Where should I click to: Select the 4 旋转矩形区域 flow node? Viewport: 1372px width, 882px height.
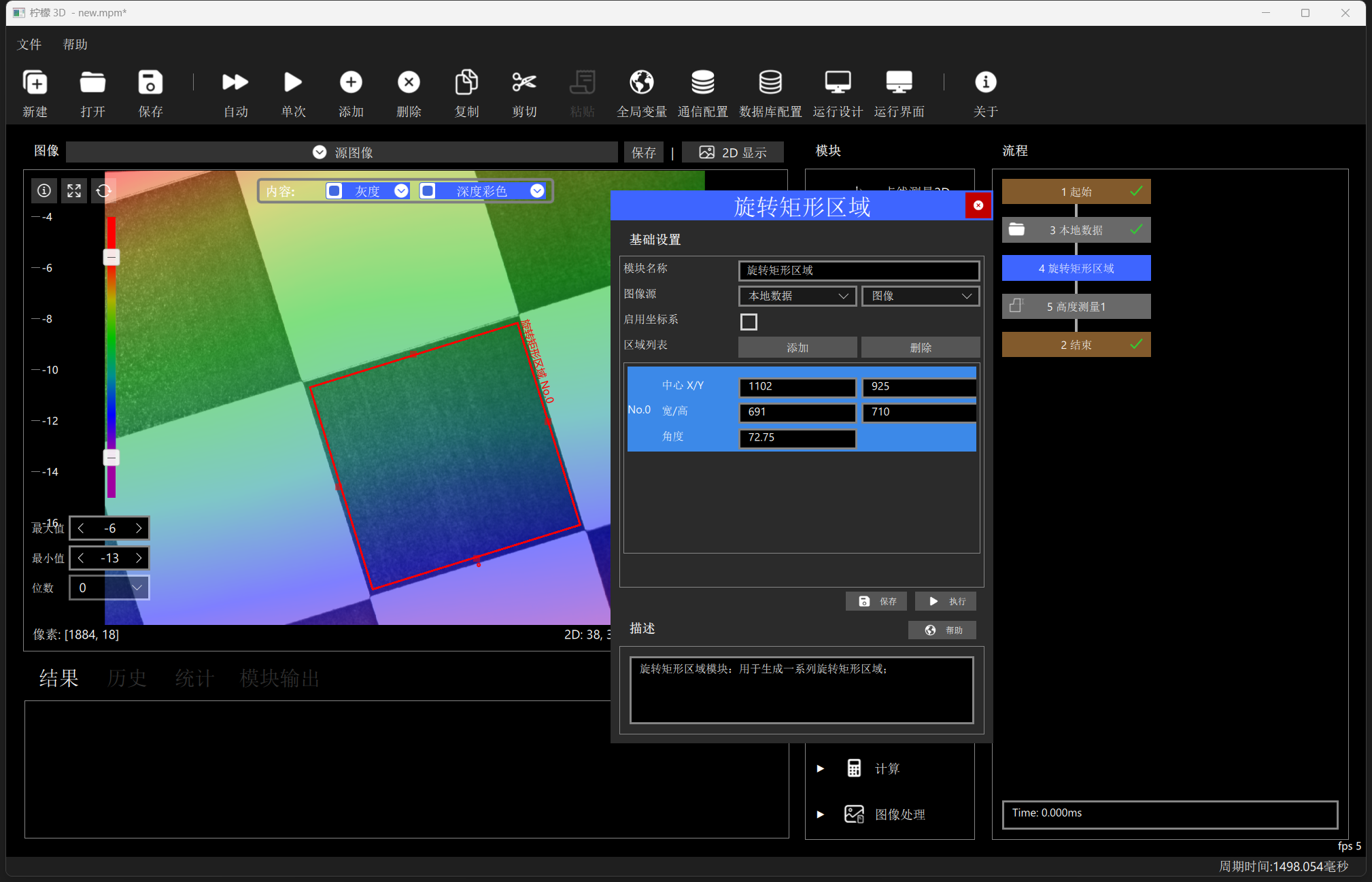tap(1076, 268)
